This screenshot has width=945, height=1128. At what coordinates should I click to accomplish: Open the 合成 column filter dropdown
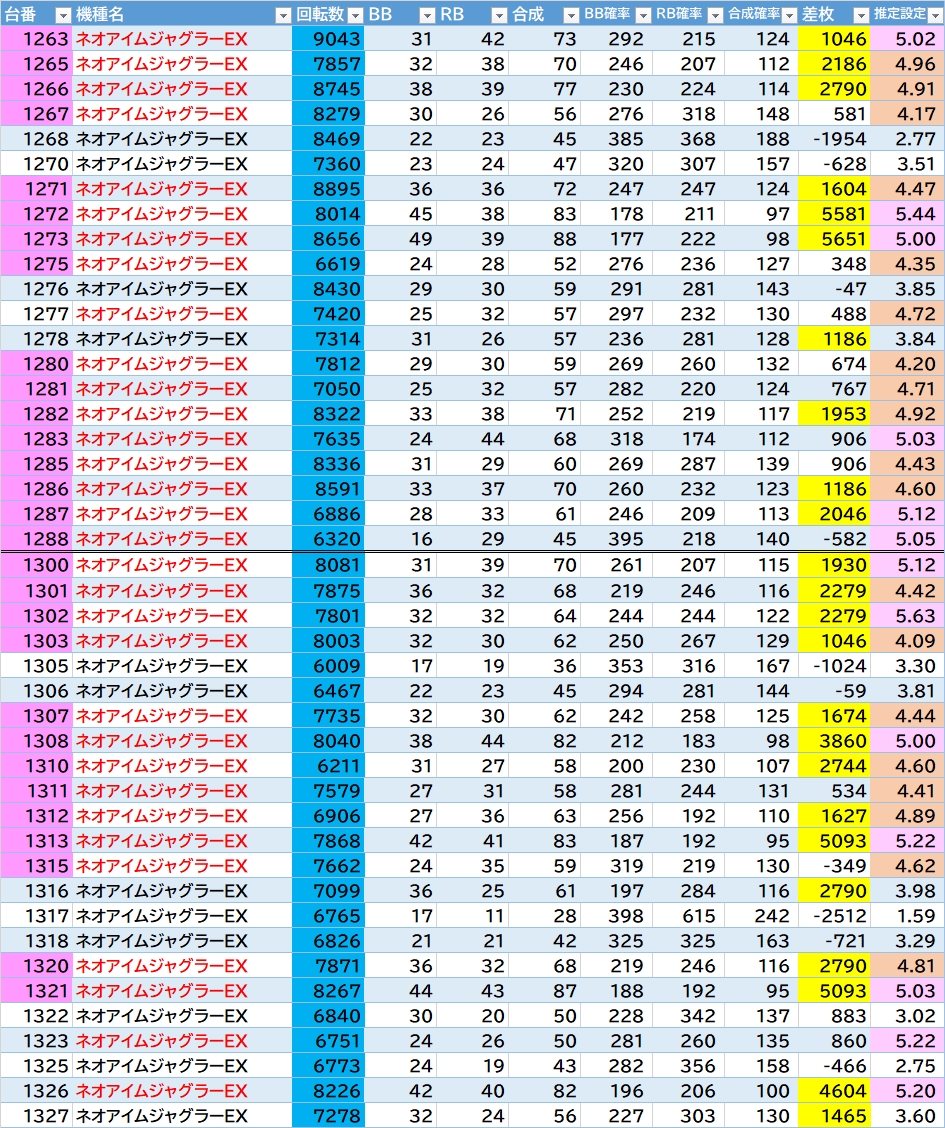(571, 15)
